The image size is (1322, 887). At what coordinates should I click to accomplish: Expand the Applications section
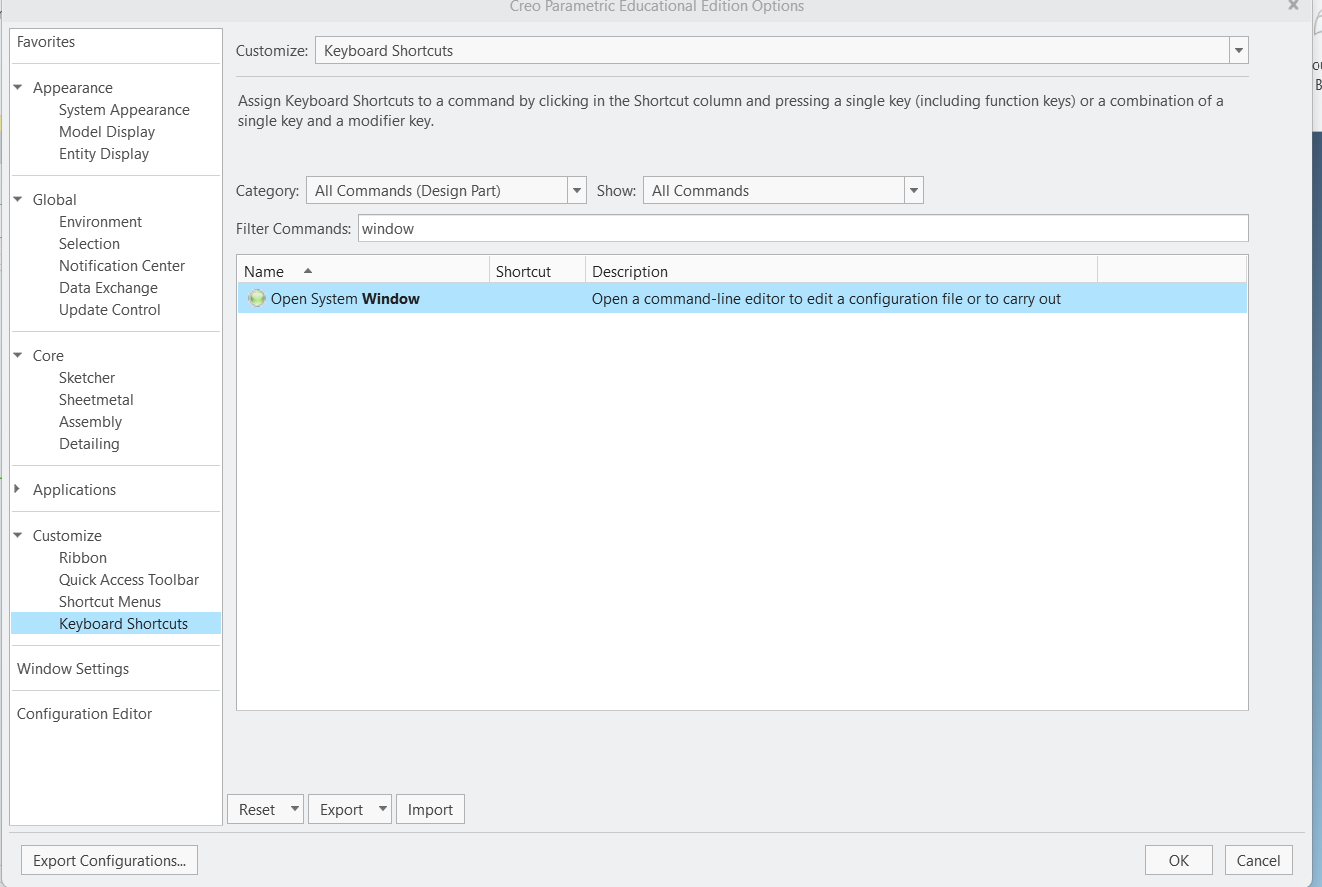click(15, 489)
